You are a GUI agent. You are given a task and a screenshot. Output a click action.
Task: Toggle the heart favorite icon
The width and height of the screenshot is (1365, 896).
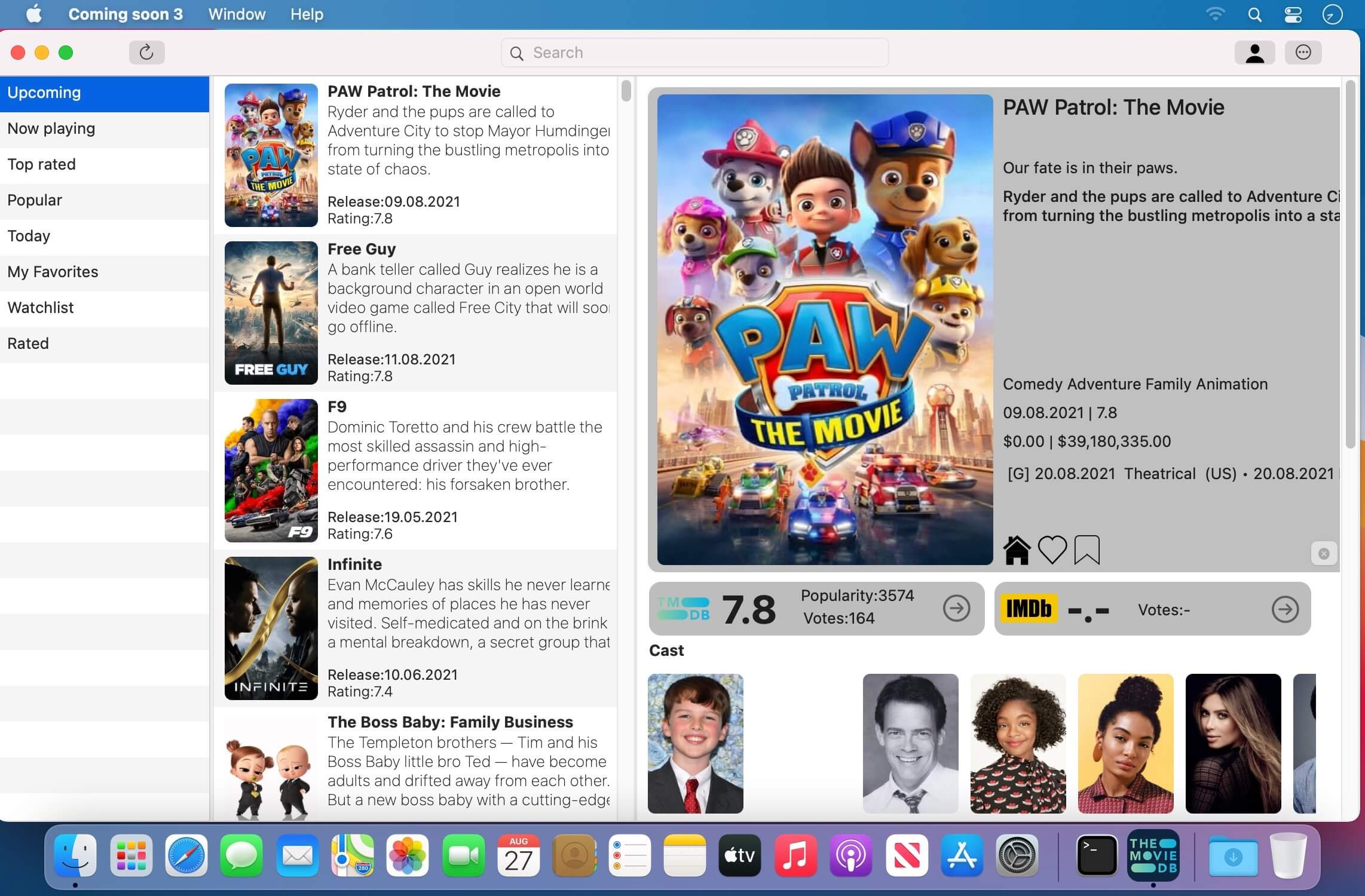[1052, 550]
